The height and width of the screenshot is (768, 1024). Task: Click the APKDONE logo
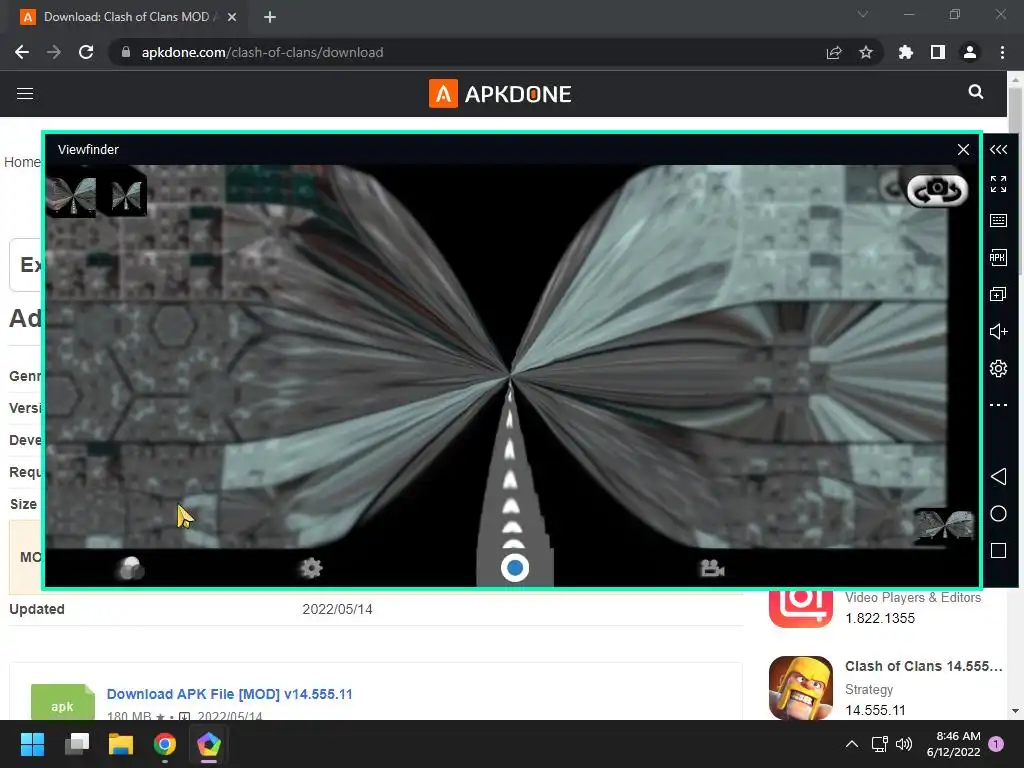[500, 94]
